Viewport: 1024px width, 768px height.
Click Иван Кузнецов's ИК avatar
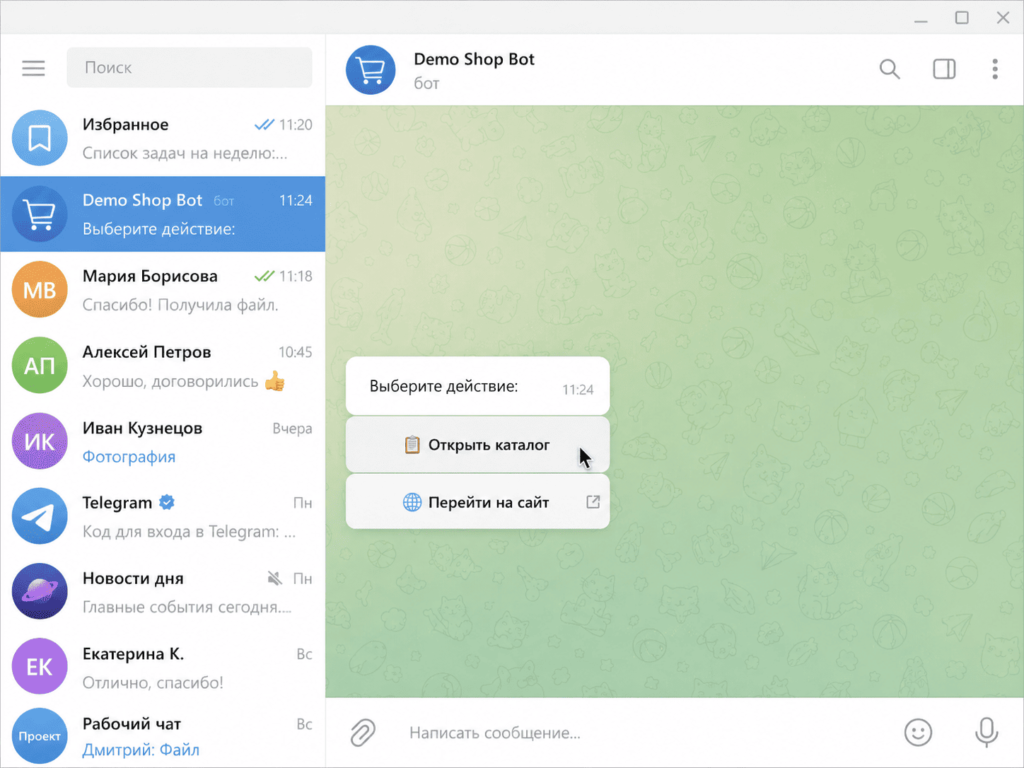pos(39,441)
